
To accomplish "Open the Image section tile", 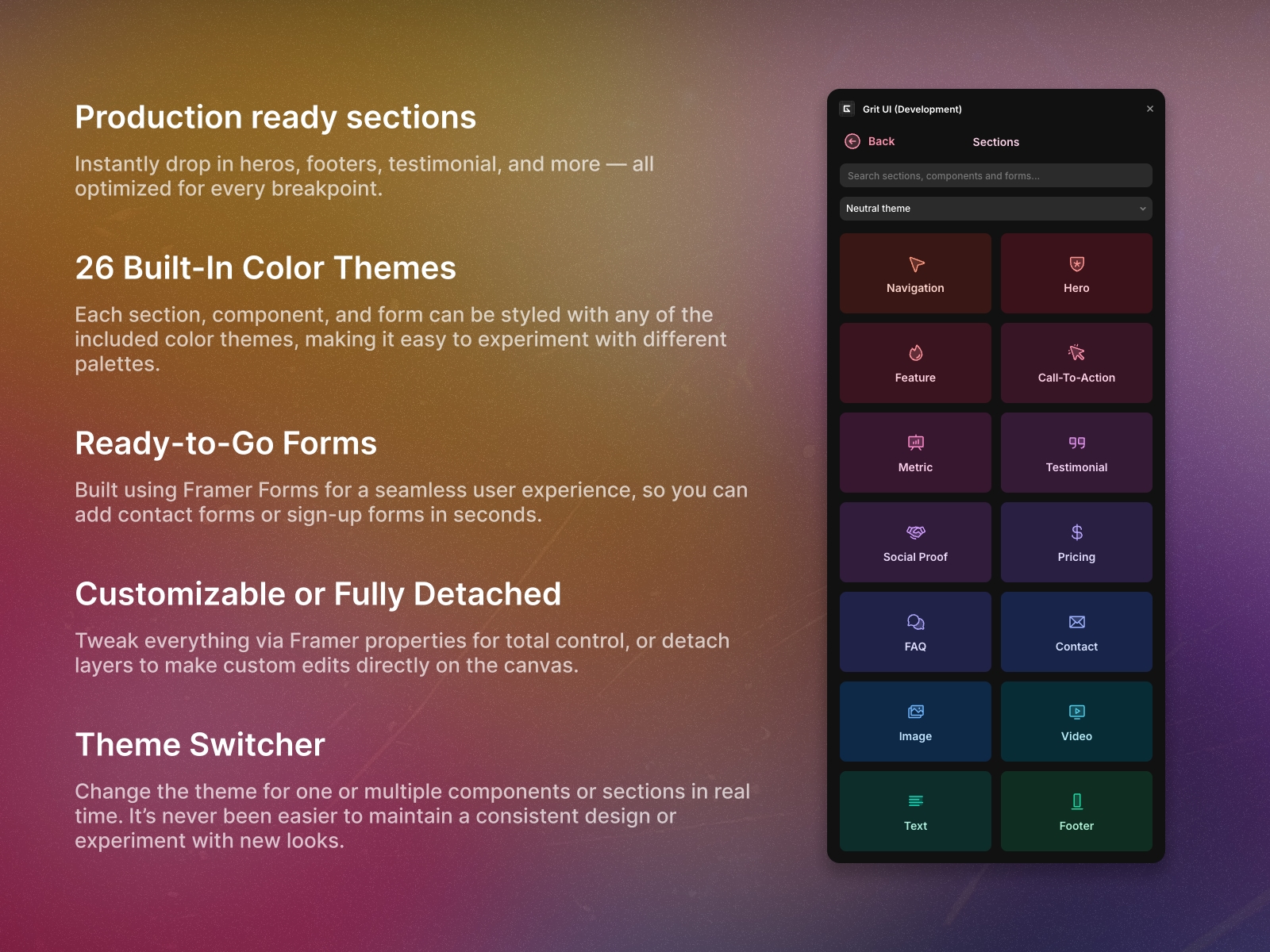I will (914, 721).
